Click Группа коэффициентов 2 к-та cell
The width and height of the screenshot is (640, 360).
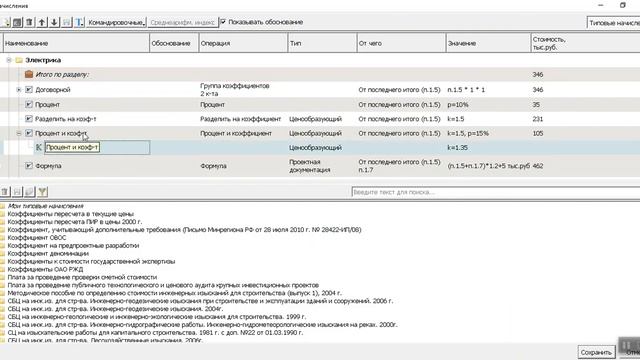tap(235, 89)
